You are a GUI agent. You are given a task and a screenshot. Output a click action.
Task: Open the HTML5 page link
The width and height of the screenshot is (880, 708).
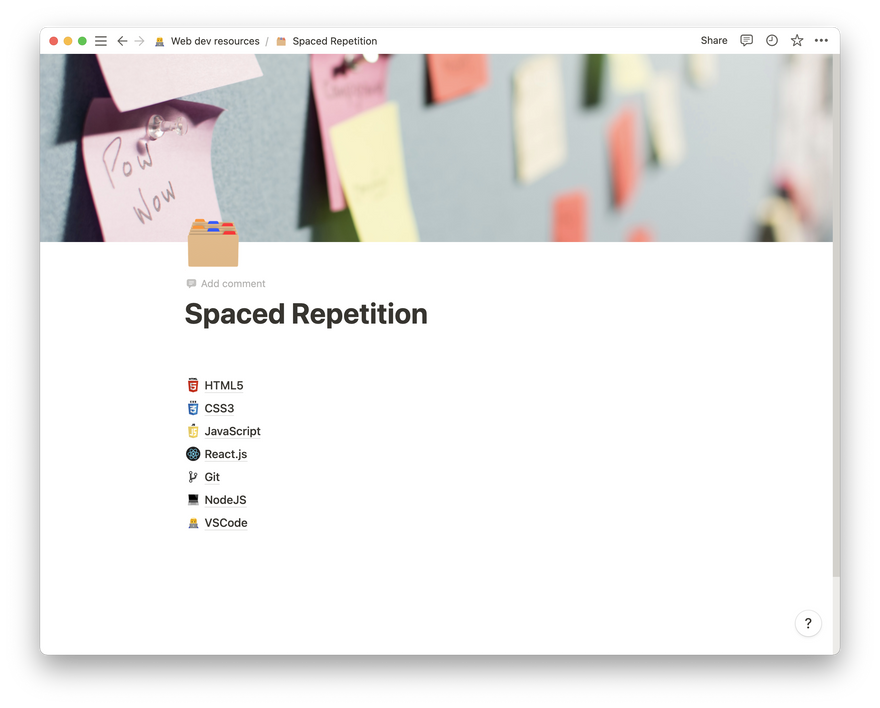(224, 386)
